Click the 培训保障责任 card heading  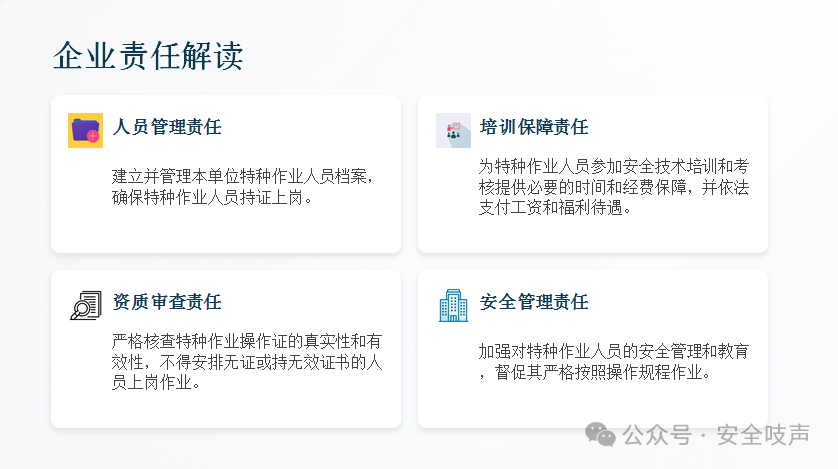[534, 127]
